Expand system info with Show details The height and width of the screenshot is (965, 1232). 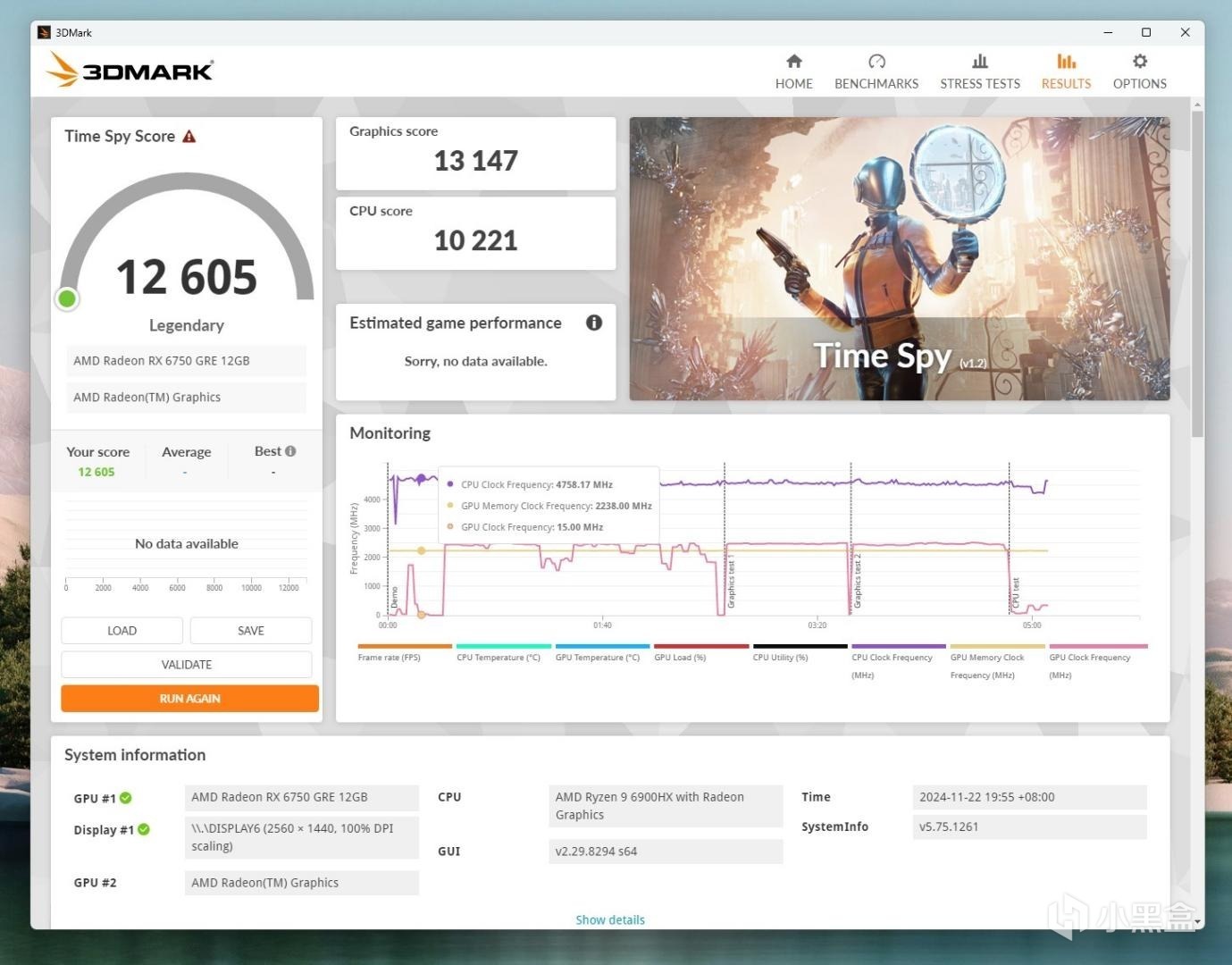[610, 919]
